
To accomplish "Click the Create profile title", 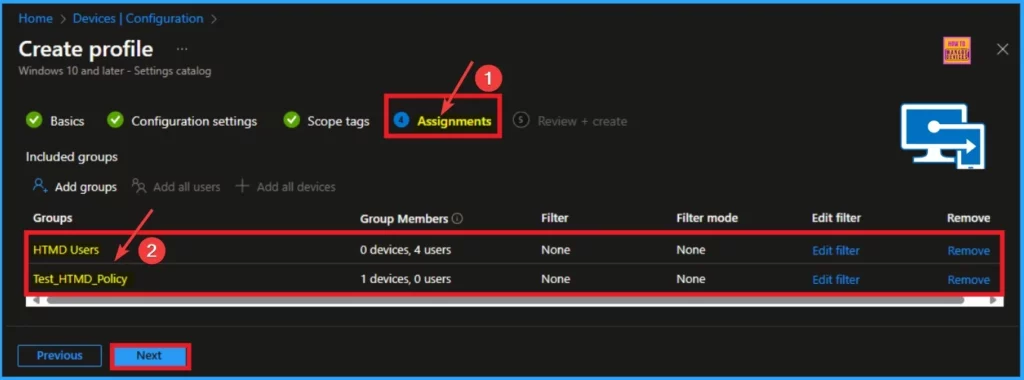I will [86, 49].
